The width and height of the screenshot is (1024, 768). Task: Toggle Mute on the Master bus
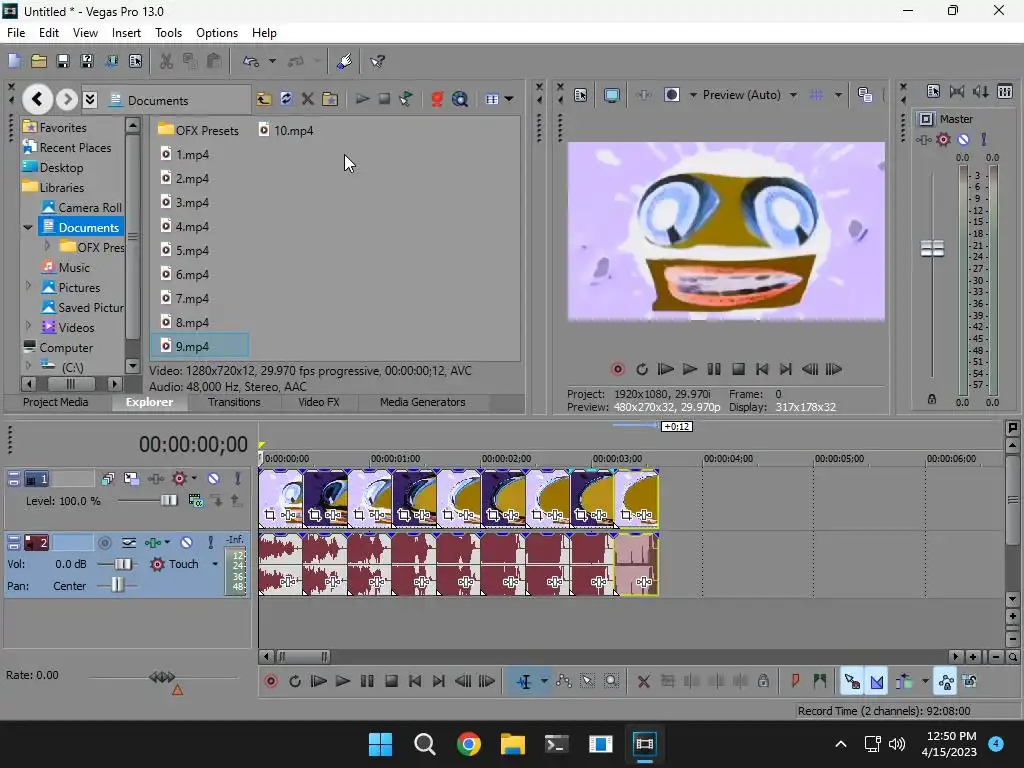963,139
